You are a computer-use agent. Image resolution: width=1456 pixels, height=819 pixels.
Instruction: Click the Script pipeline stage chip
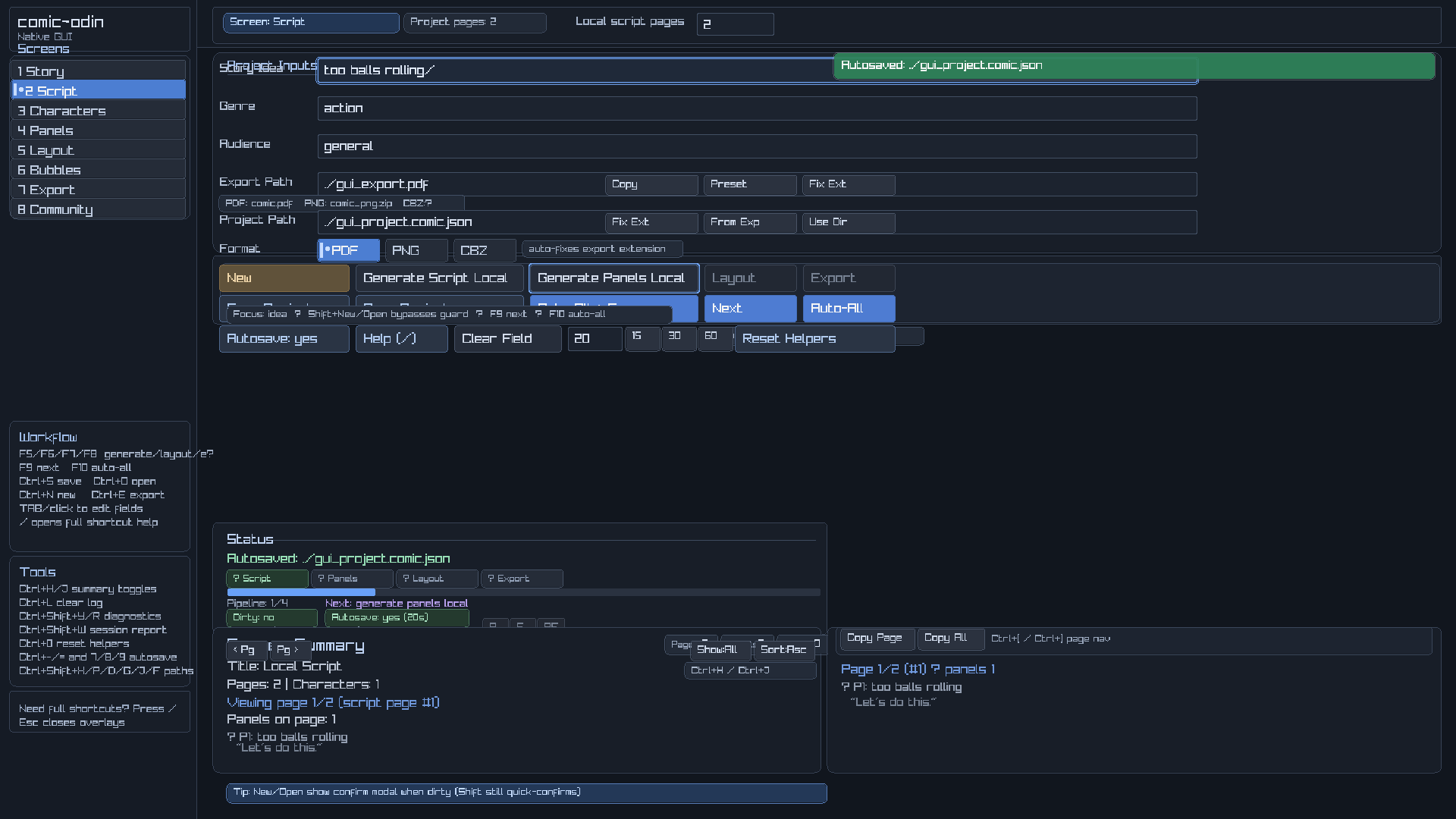[x=268, y=579]
